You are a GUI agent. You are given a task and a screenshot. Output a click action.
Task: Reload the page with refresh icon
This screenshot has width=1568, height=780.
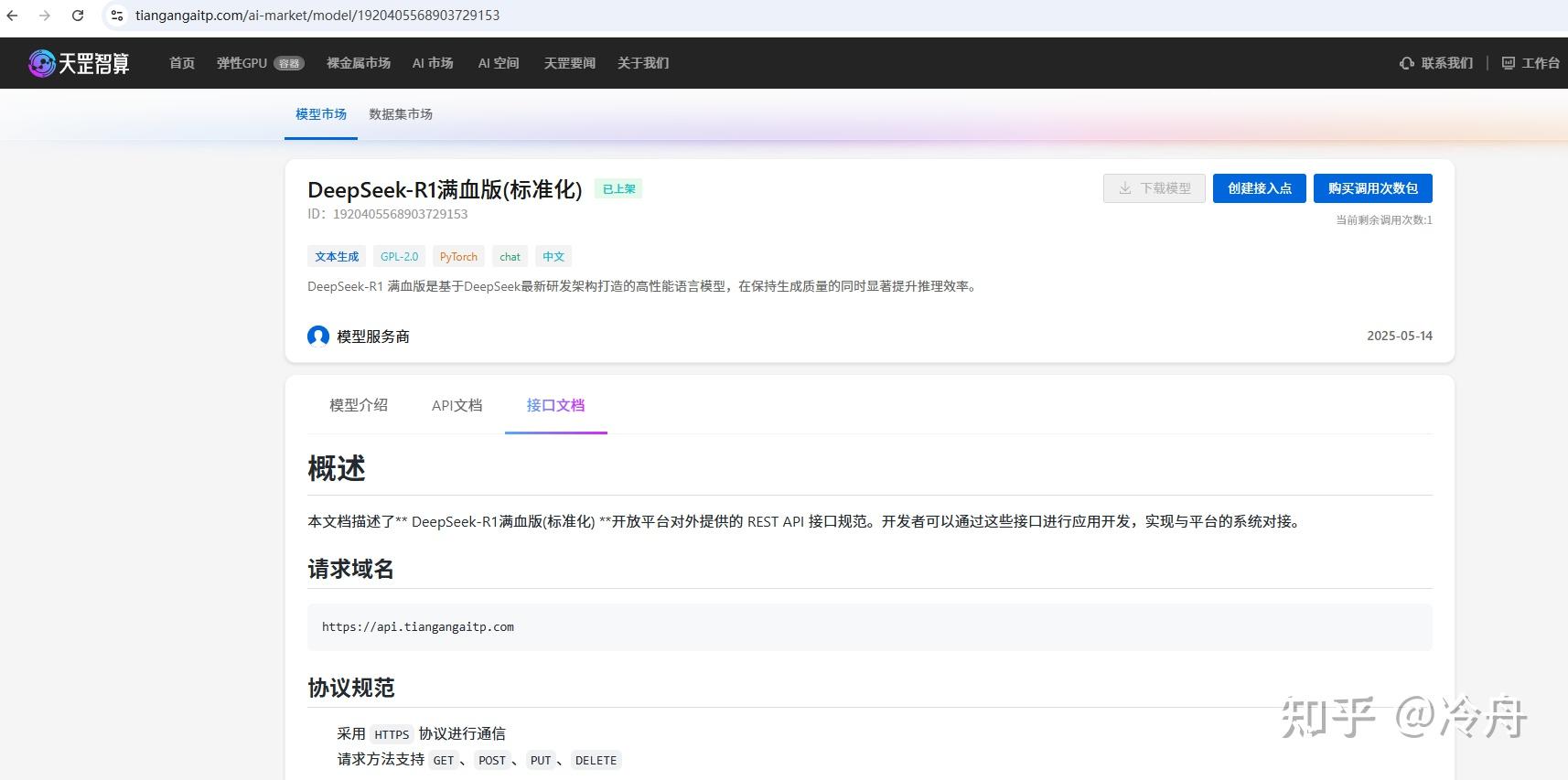click(78, 16)
